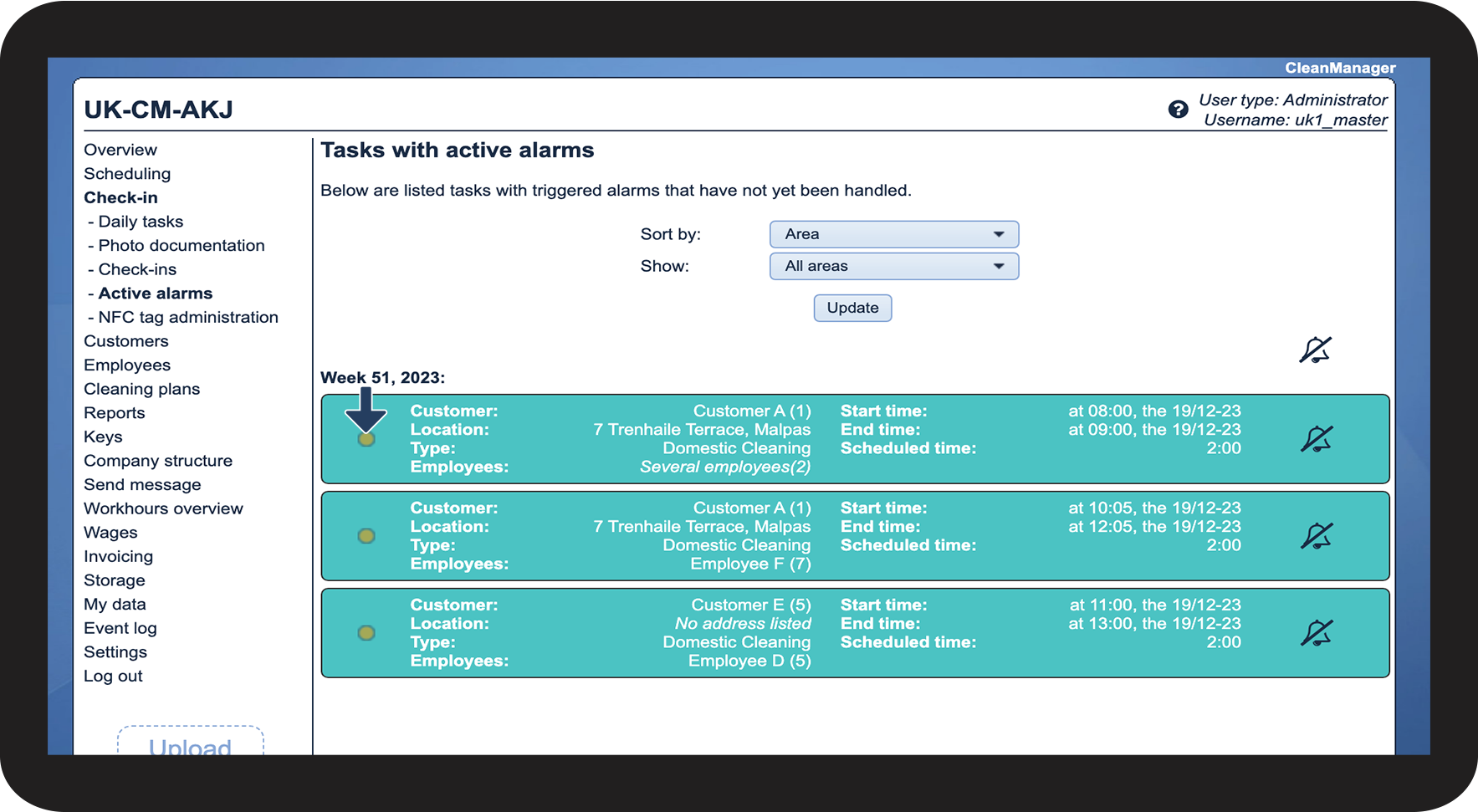The image size is (1478, 812).
Task: Dismiss alarm for the 08:00 Customer A task
Action: pyautogui.click(x=1316, y=439)
